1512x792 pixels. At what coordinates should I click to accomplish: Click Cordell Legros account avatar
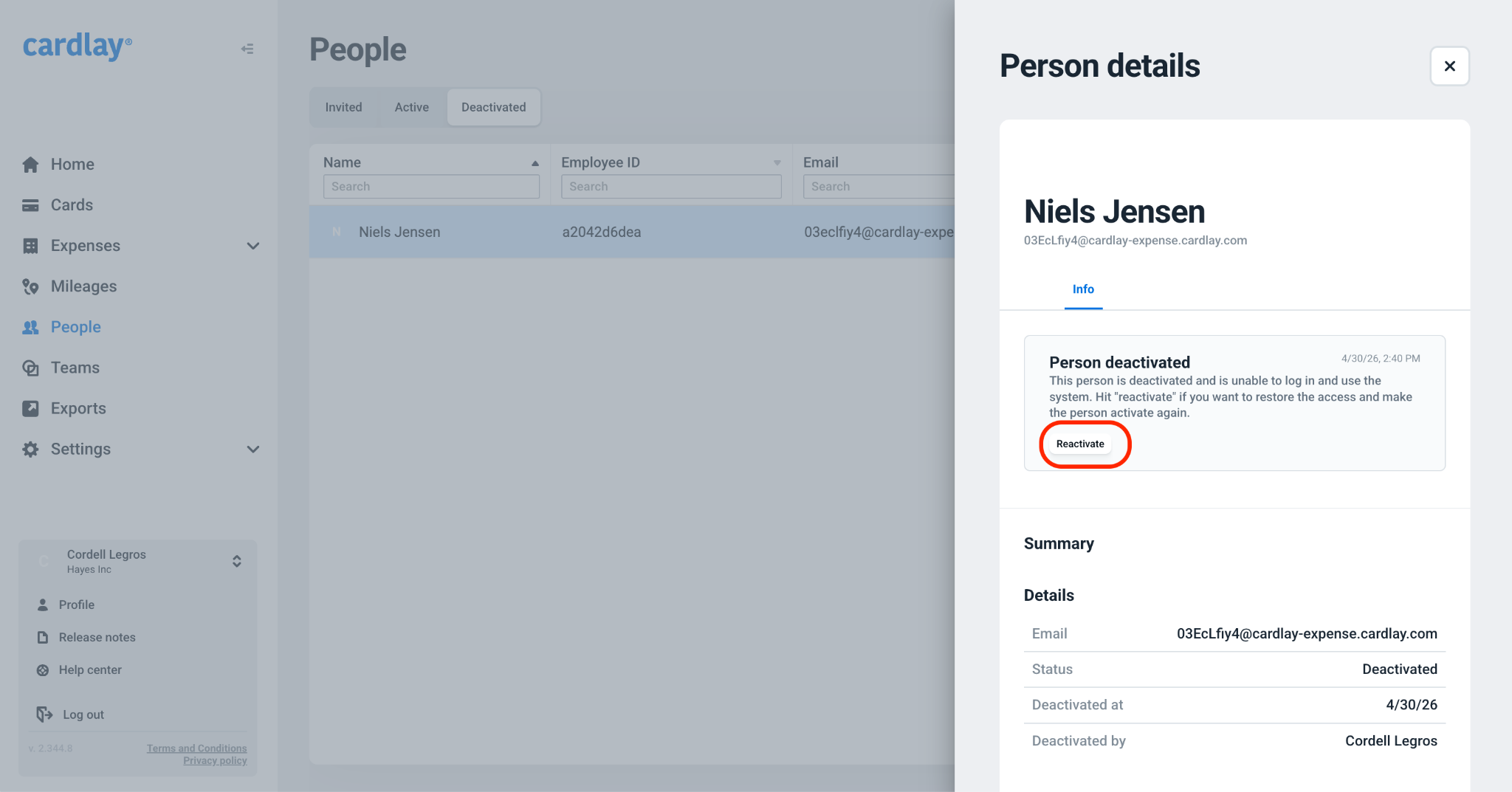point(44,561)
